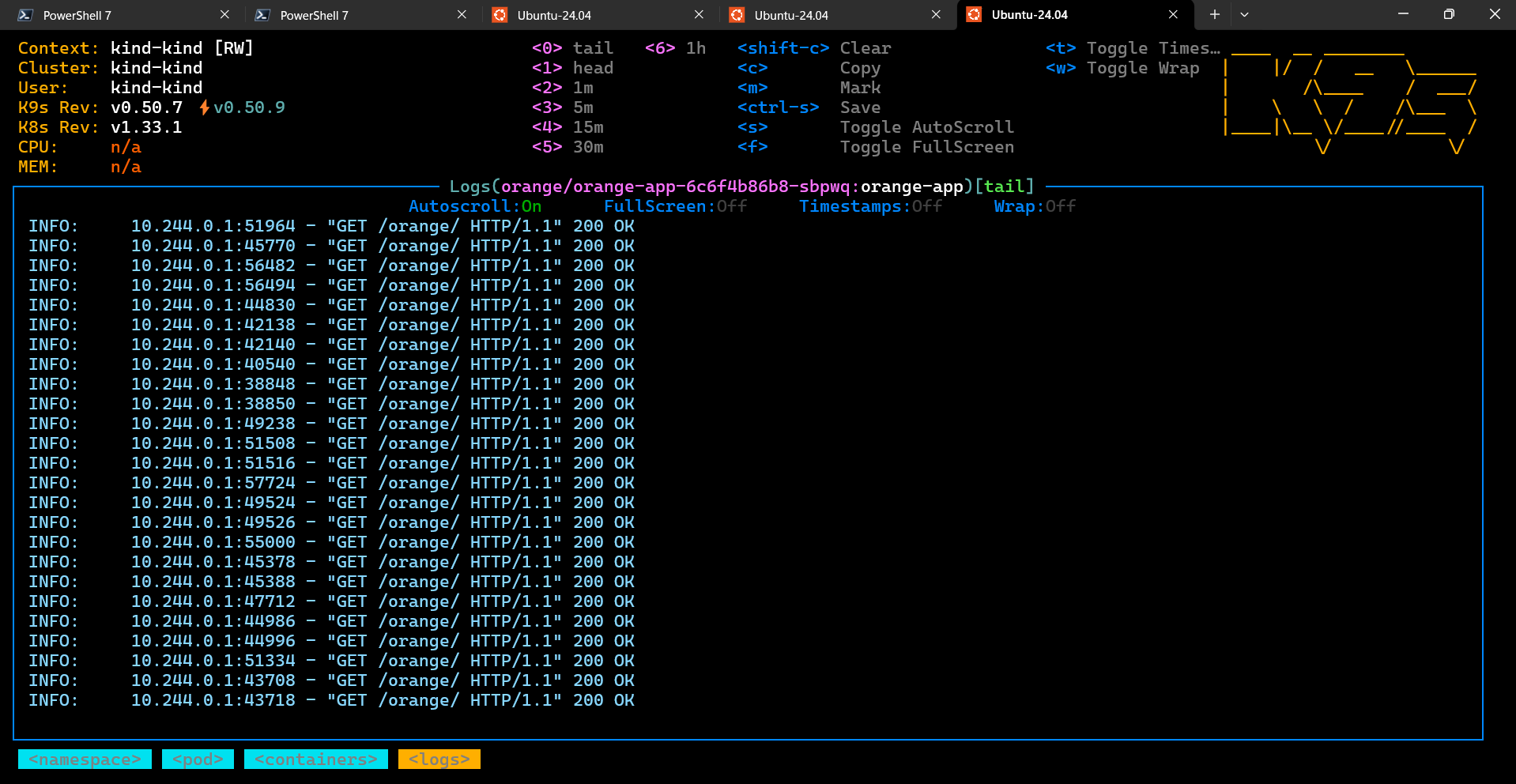The width and height of the screenshot is (1516, 784).
Task: Close the second PowerShell 7 tab
Action: tap(462, 15)
